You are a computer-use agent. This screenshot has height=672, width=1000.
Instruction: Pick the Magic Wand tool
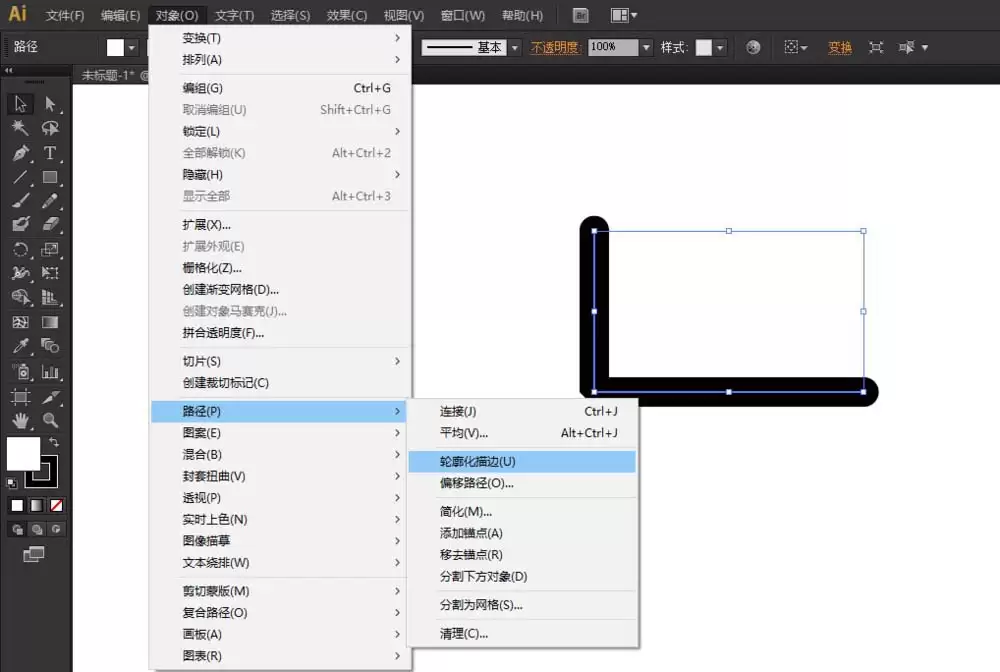(20, 128)
